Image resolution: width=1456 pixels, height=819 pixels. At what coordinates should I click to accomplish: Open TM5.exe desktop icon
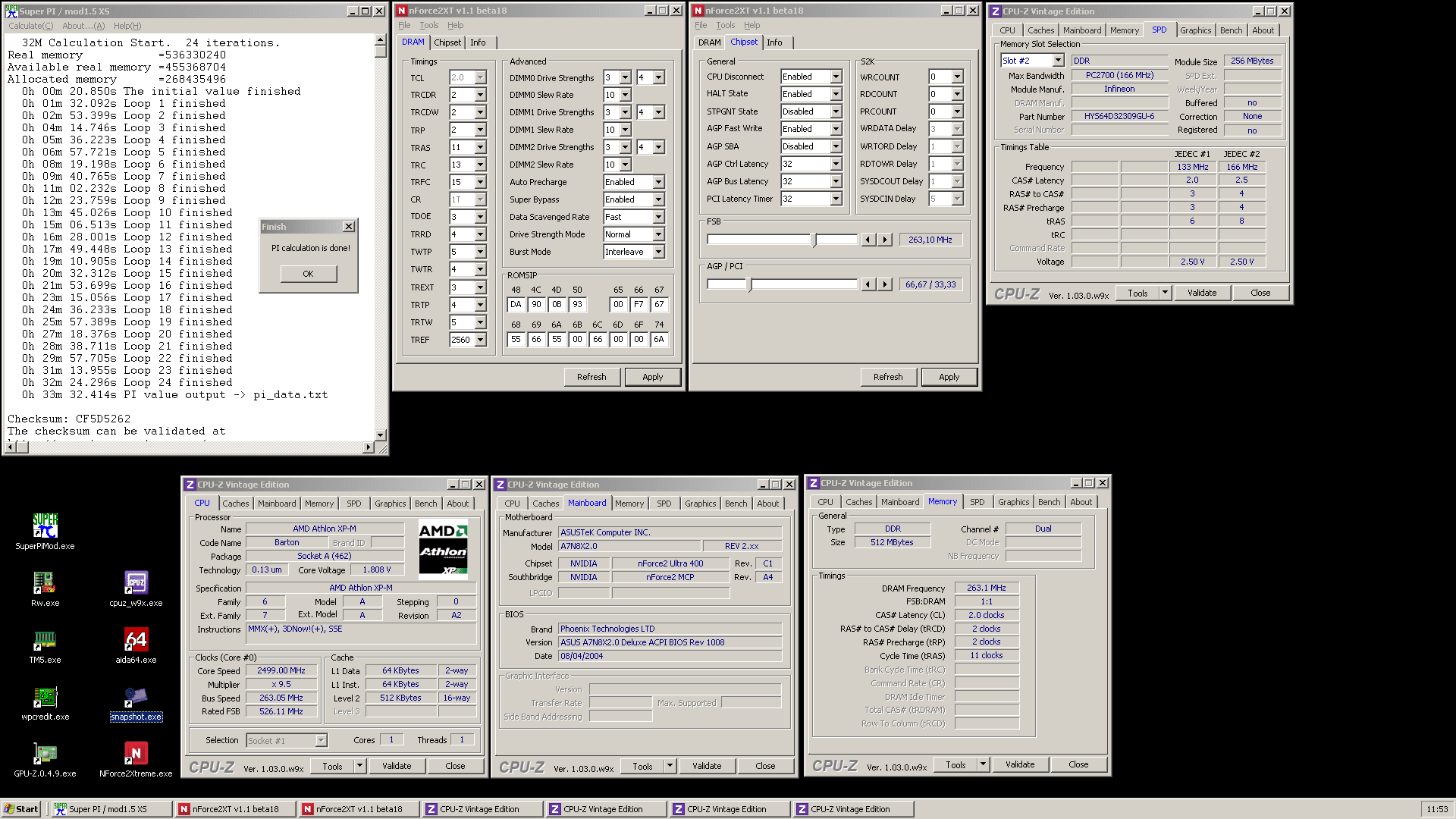click(45, 645)
